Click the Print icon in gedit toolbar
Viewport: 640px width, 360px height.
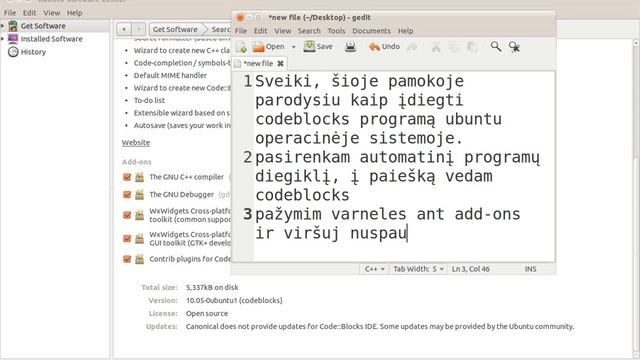(x=350, y=47)
